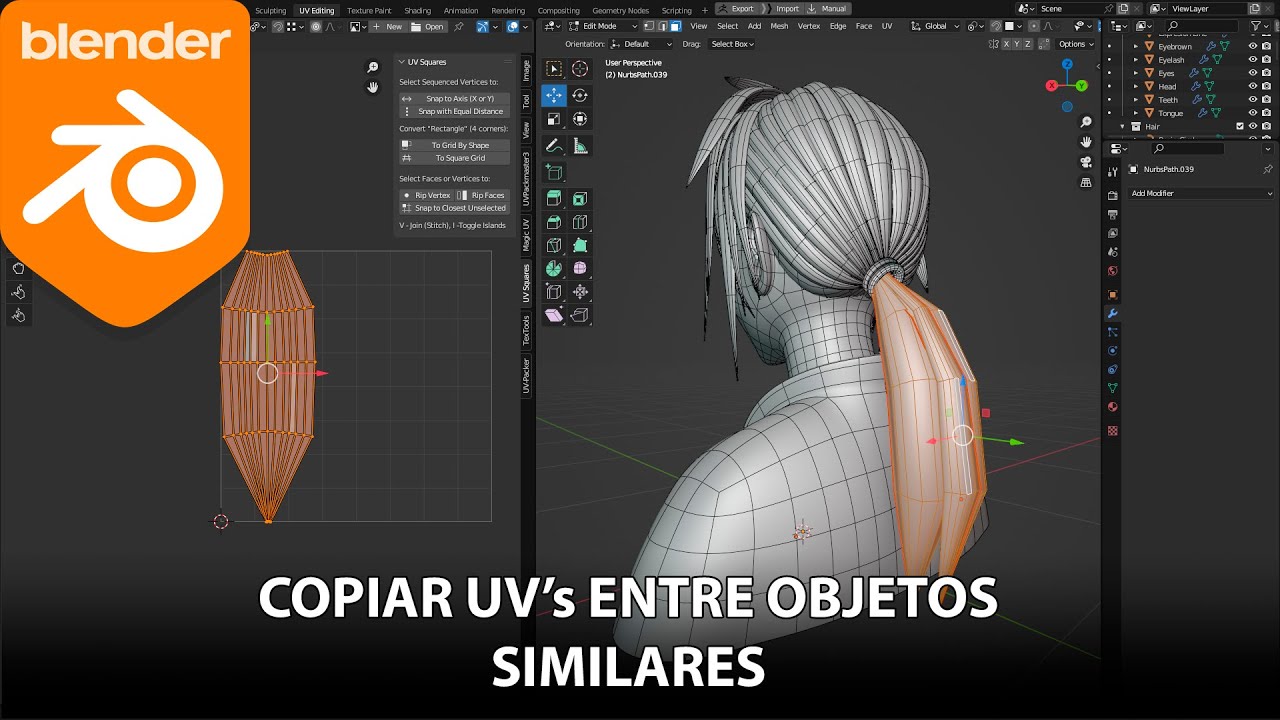Select the Transform tool in viewport
1280x720 pixels.
580,119
